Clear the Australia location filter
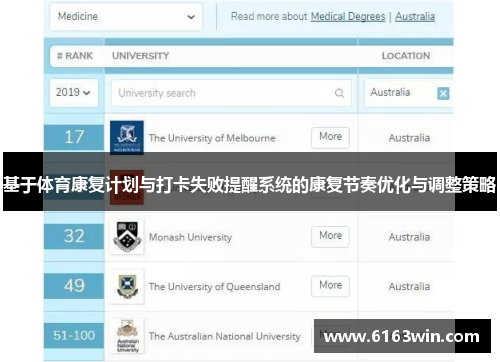Screen dimensions: 500x362 tap(443, 93)
